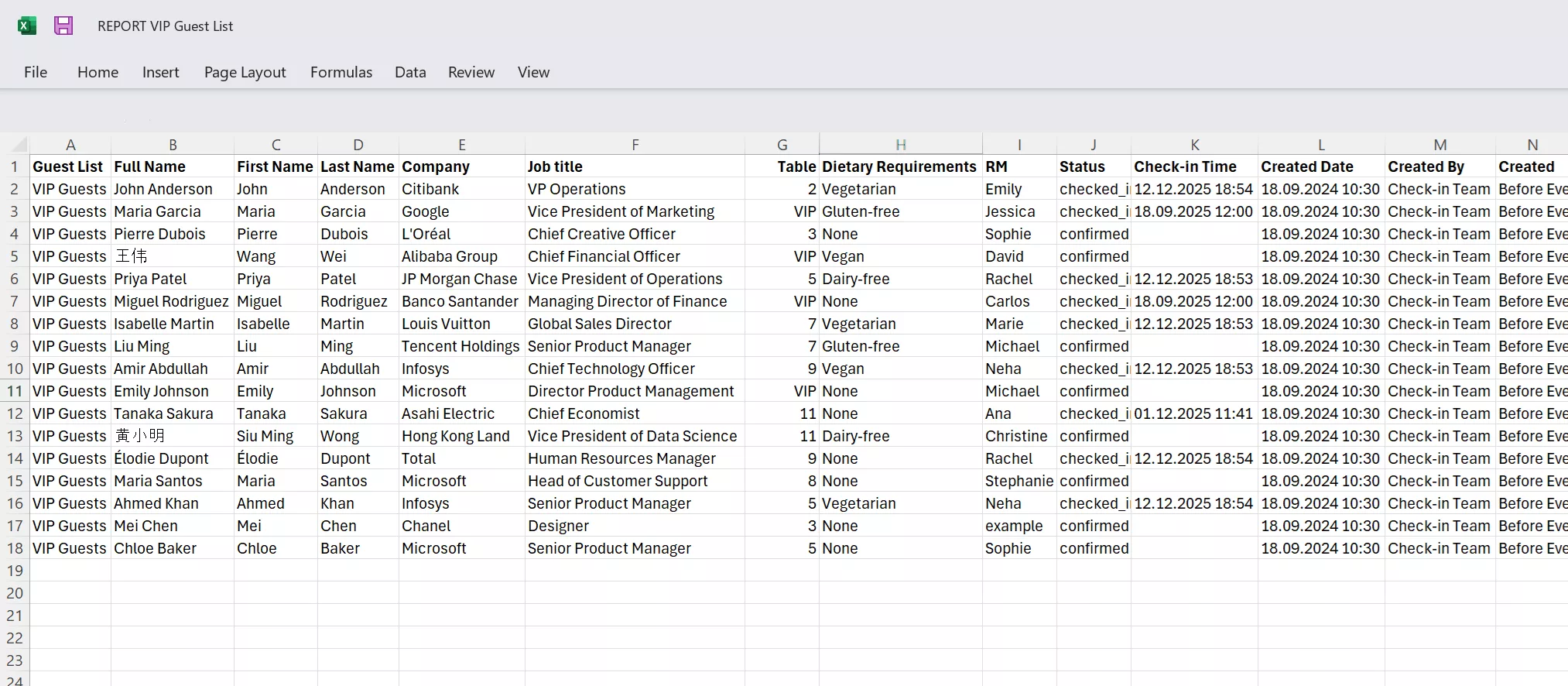Open the Data tab
The image size is (1568, 686).
[410, 72]
